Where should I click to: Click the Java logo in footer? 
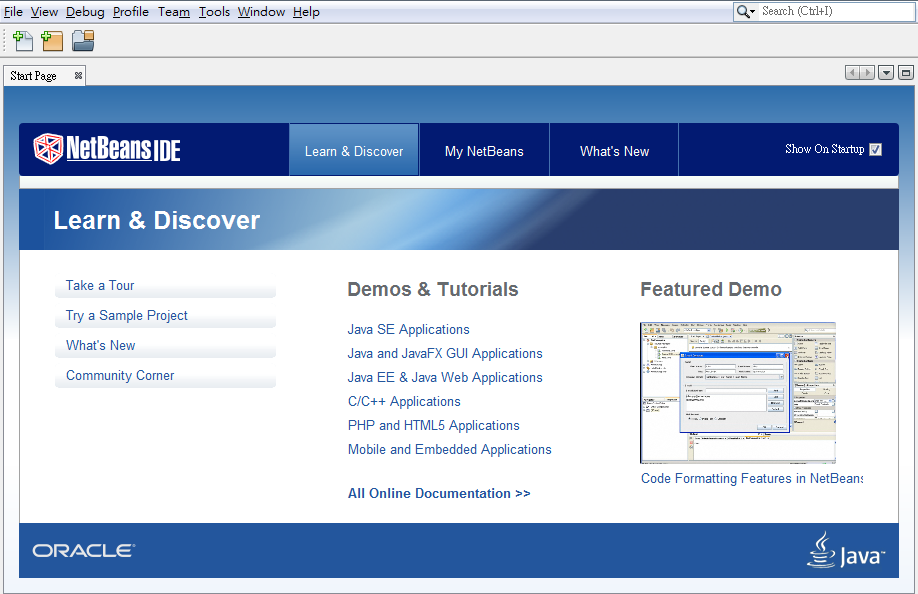(846, 550)
